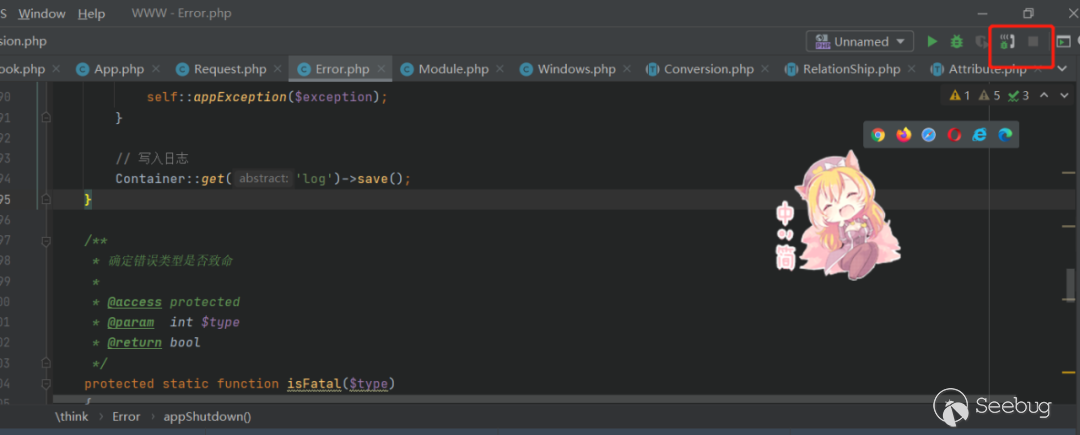Image resolution: width=1080 pixels, height=435 pixels.
Task: Switch to the Request.php tab
Action: [229, 70]
